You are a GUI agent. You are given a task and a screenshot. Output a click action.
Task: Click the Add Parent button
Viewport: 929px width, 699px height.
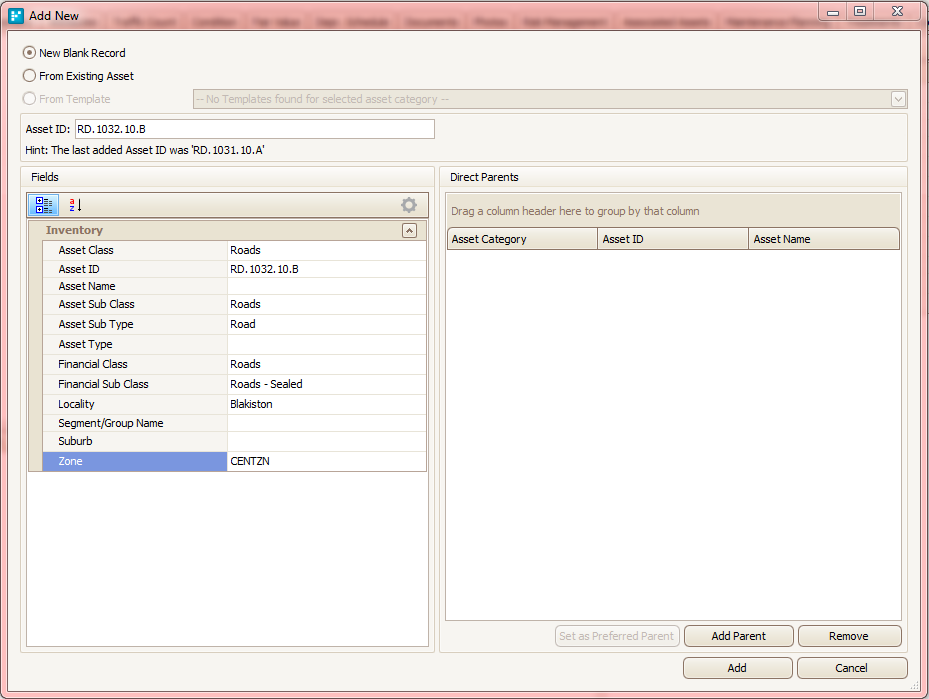point(738,636)
